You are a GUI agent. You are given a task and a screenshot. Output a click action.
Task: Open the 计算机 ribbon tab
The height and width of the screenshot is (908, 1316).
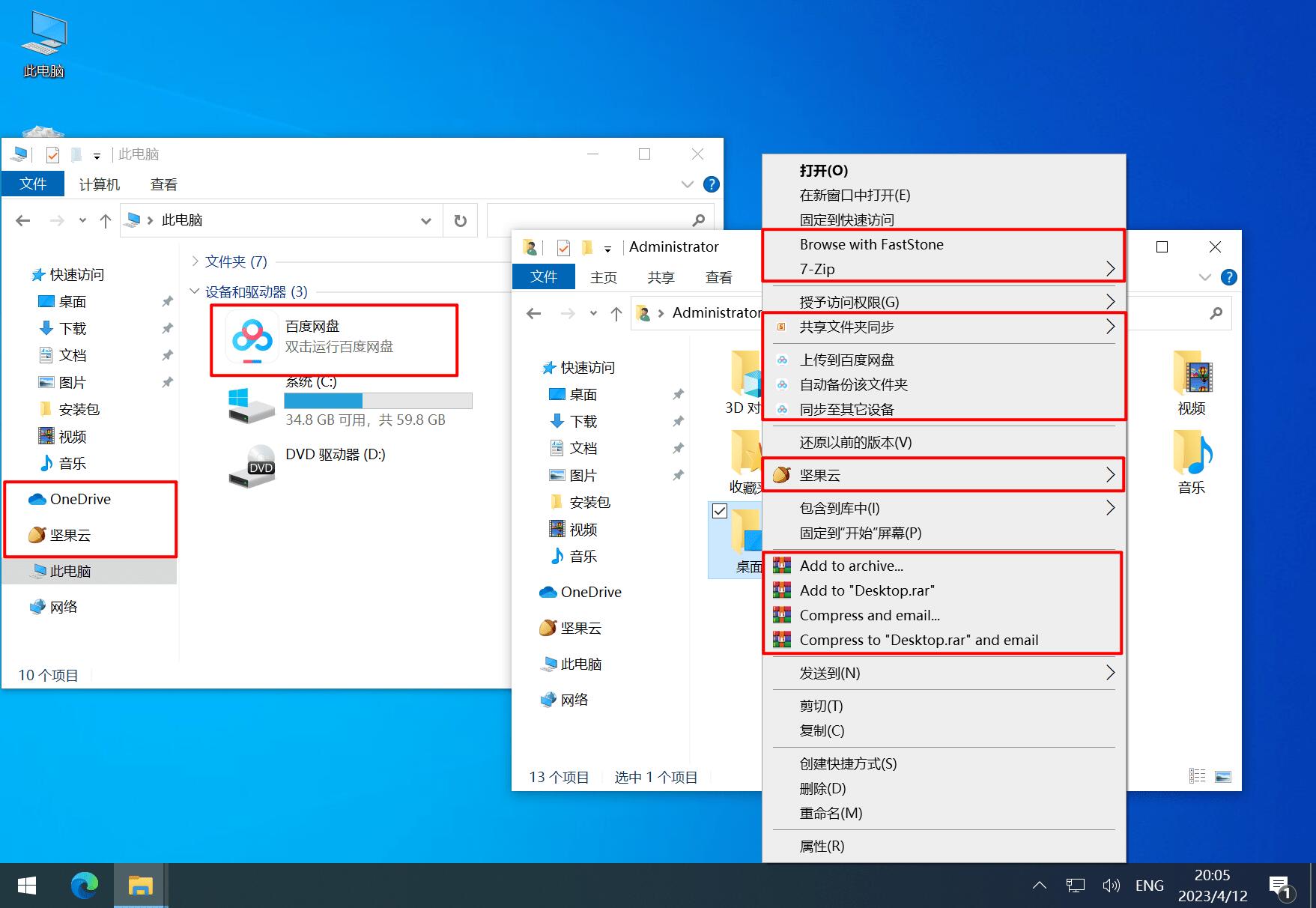pos(99,184)
